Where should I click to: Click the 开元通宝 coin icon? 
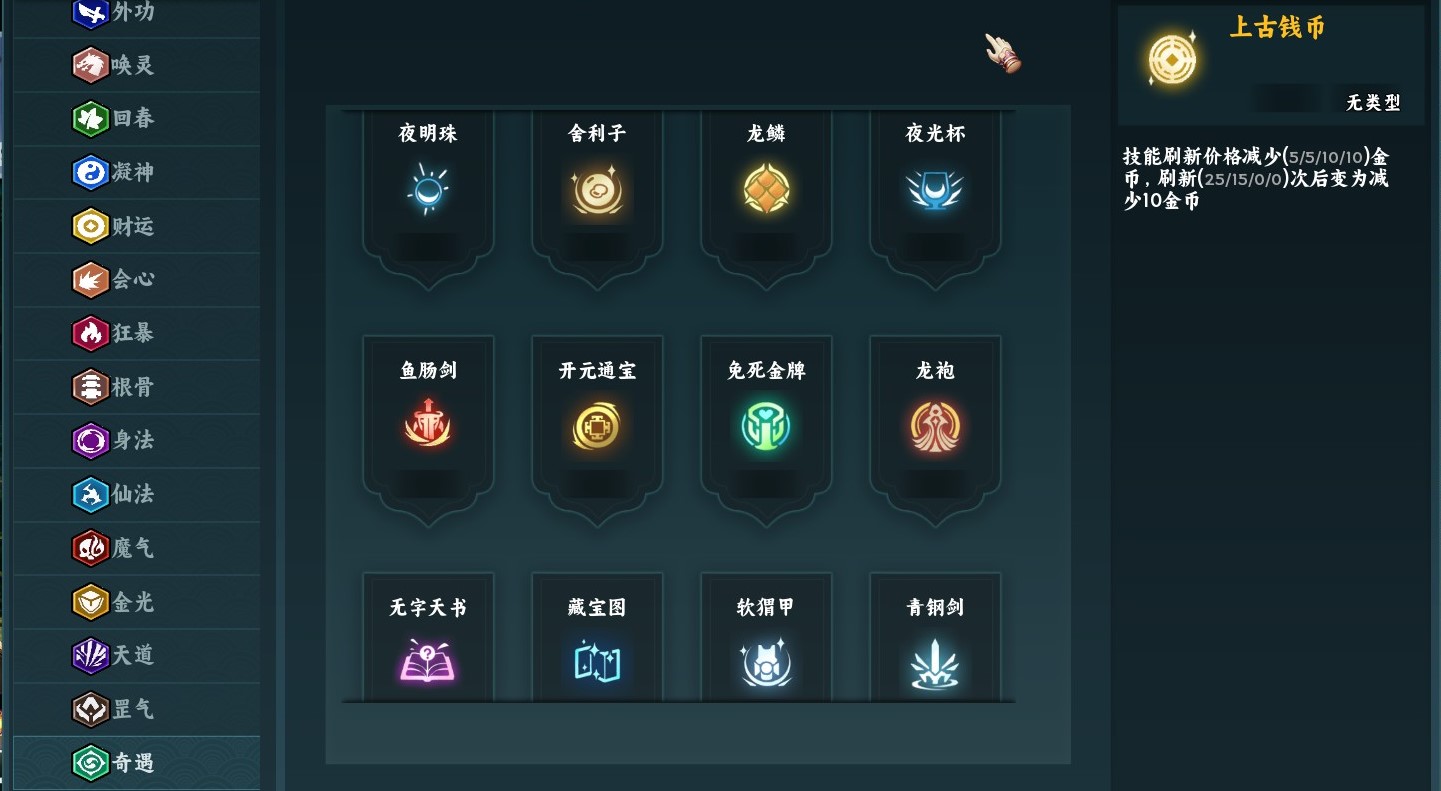[x=597, y=426]
